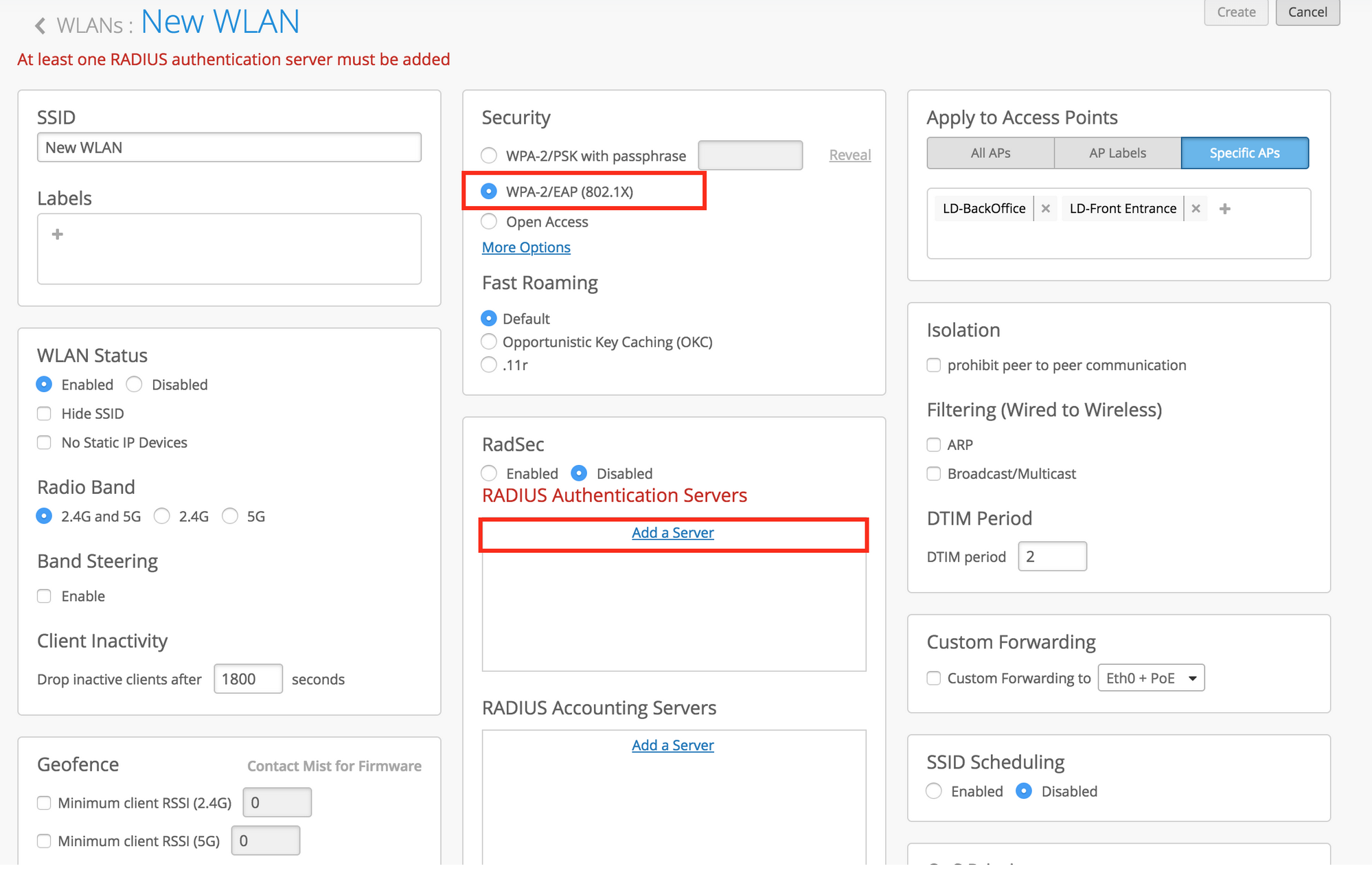Screen dimensions: 1372x875
Task: Switch to All APs tab
Action: click(x=990, y=153)
